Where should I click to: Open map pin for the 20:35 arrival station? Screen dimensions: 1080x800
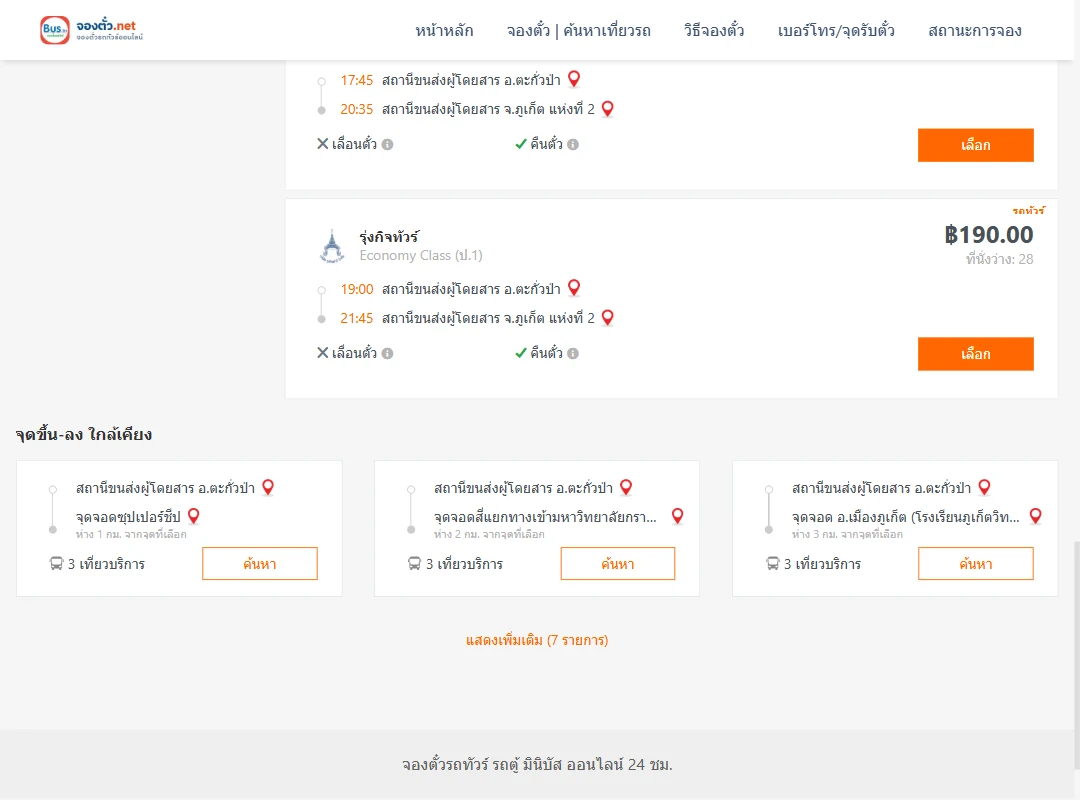point(608,109)
